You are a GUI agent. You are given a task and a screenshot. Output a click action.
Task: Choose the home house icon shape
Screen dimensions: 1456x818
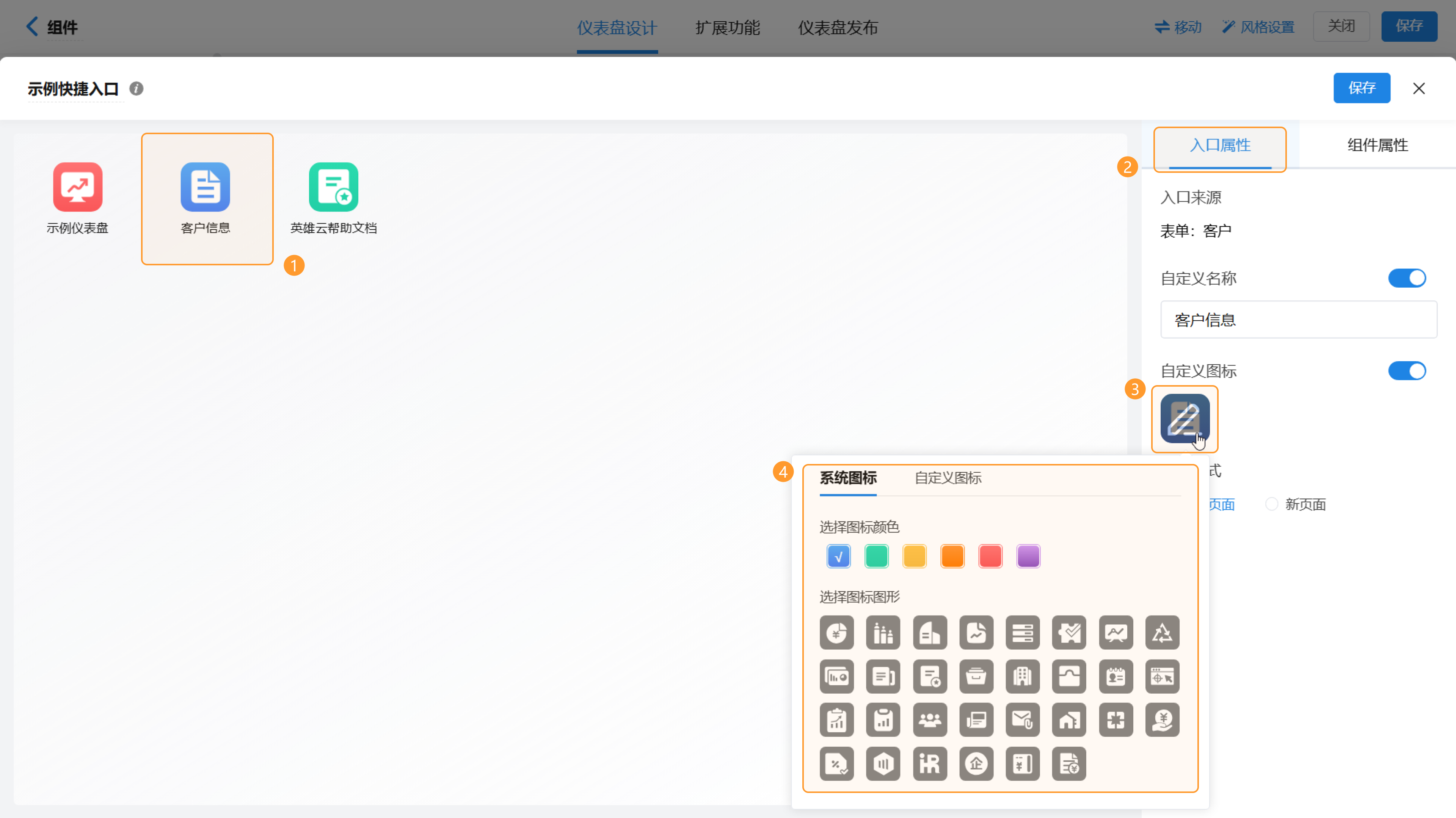click(x=1069, y=720)
